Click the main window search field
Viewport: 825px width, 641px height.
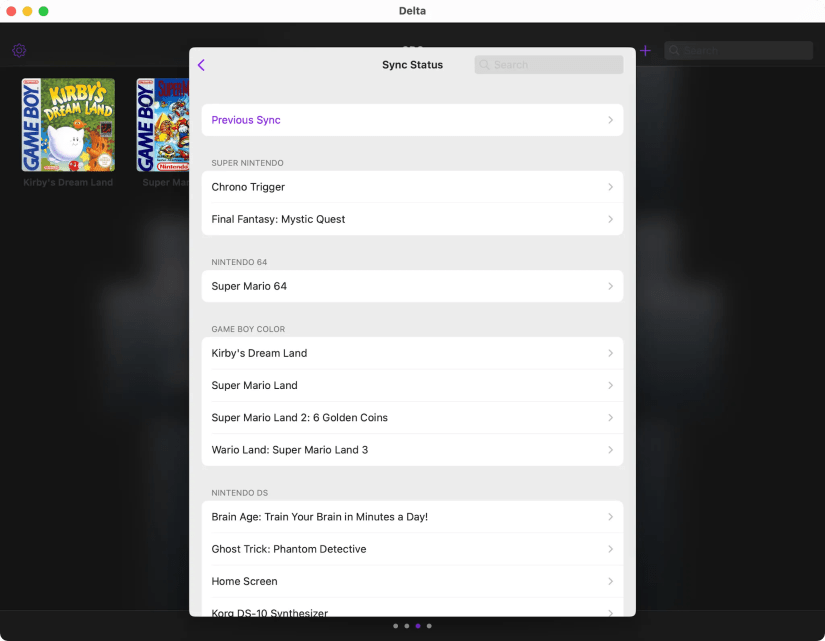[x=738, y=51]
